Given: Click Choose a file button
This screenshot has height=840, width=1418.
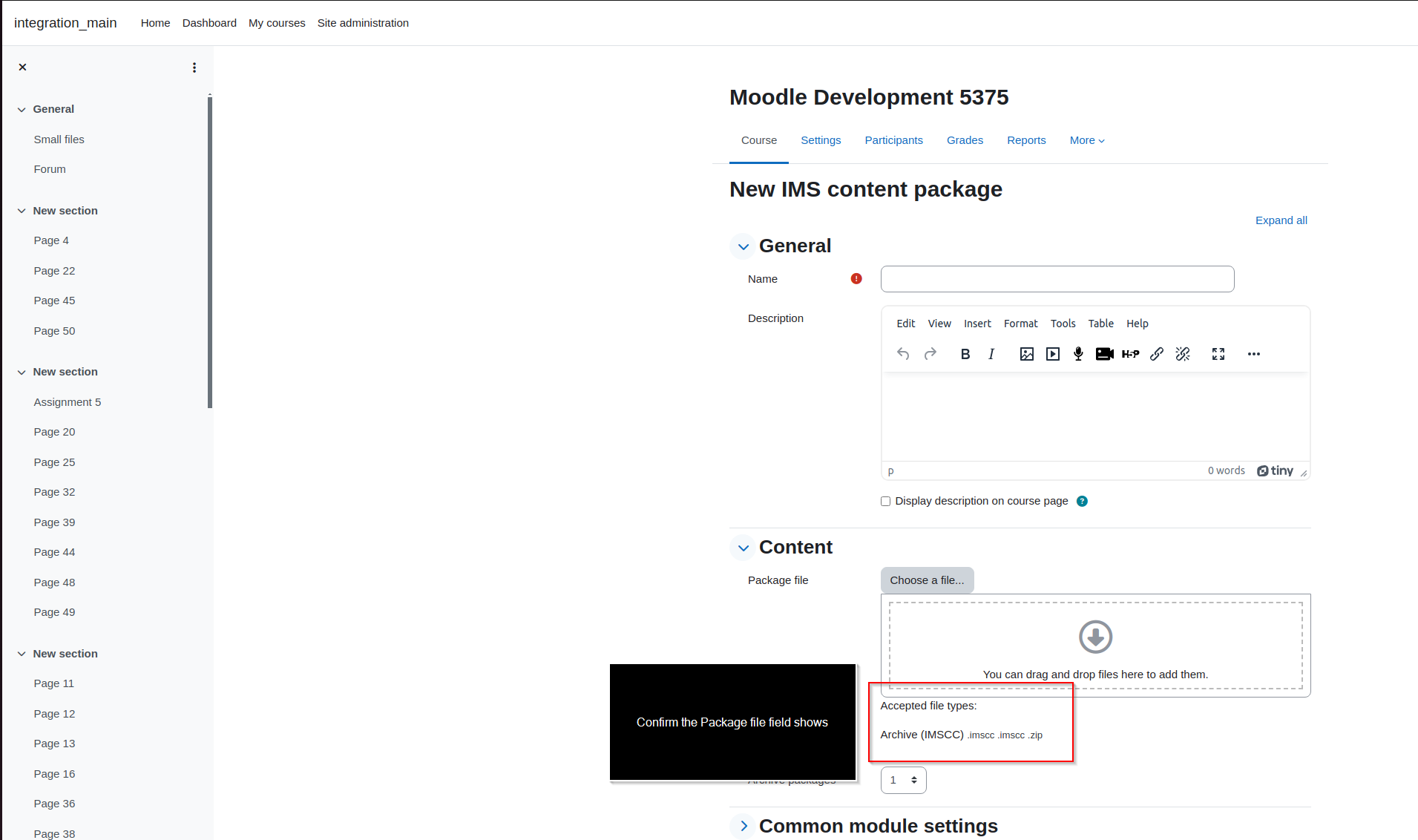Looking at the screenshot, I should pos(927,580).
